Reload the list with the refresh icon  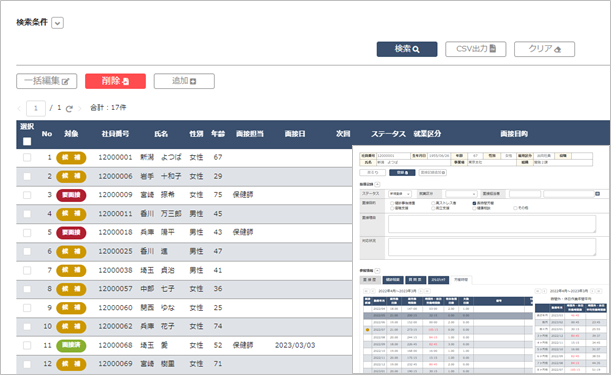[69, 109]
